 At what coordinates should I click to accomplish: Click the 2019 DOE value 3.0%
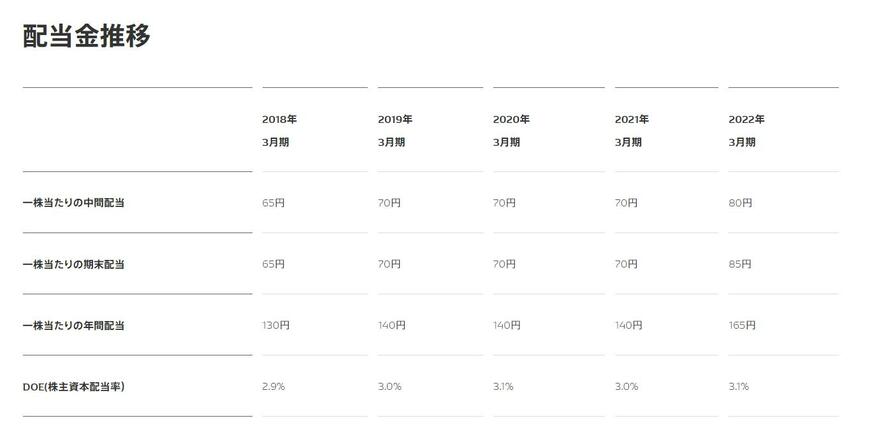pyautogui.click(x=389, y=387)
